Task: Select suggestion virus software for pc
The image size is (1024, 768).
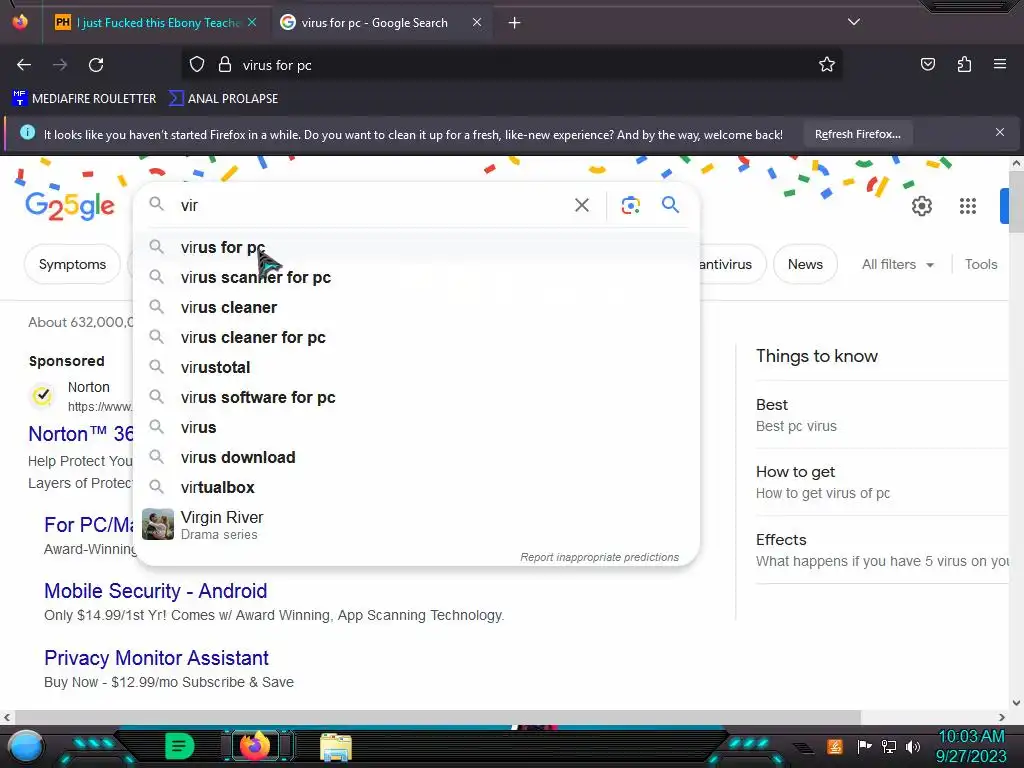Action: pos(417,398)
